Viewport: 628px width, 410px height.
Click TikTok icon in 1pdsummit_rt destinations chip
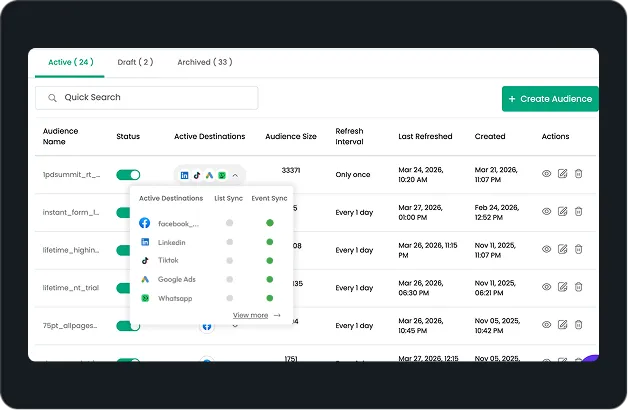[x=197, y=175]
